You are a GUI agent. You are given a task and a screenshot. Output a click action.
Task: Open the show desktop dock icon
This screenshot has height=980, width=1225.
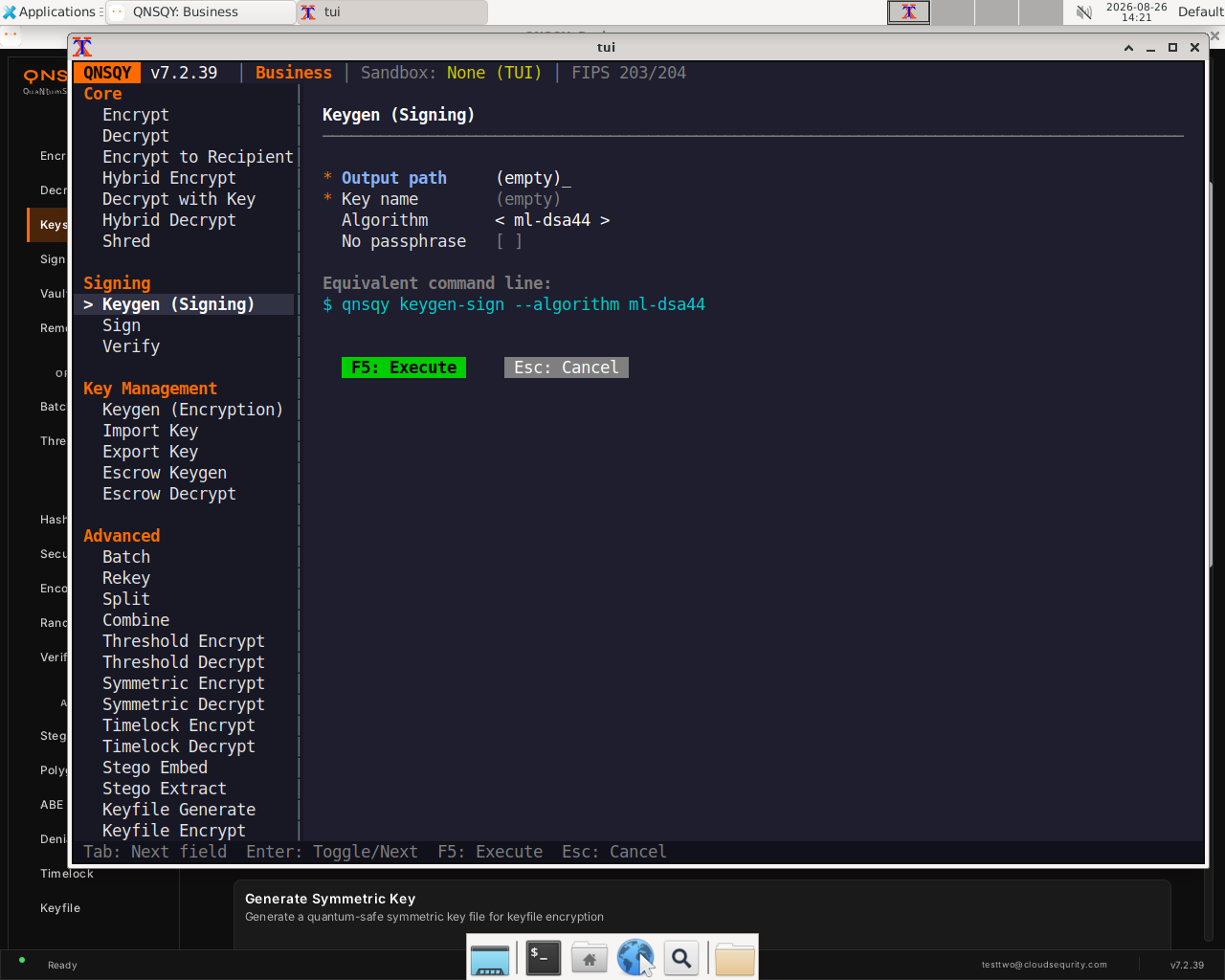pos(490,958)
